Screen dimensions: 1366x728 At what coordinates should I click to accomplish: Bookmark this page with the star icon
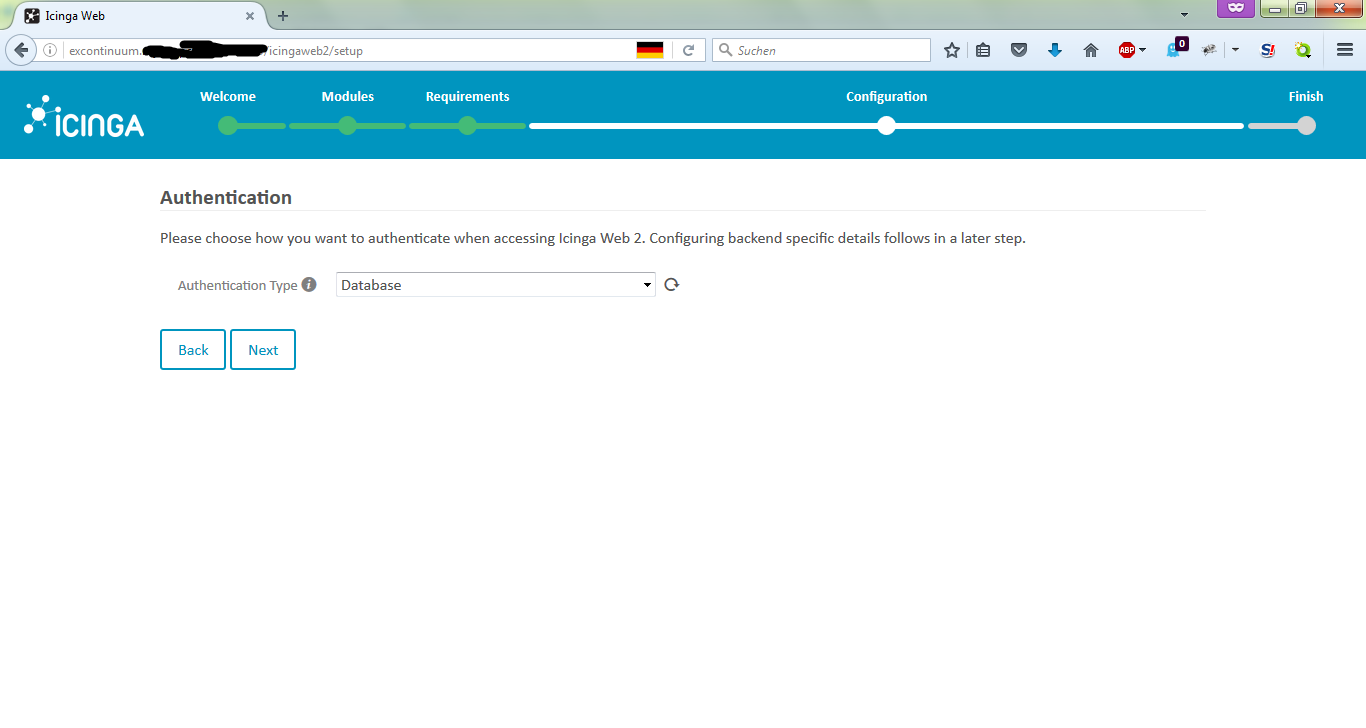click(x=952, y=50)
